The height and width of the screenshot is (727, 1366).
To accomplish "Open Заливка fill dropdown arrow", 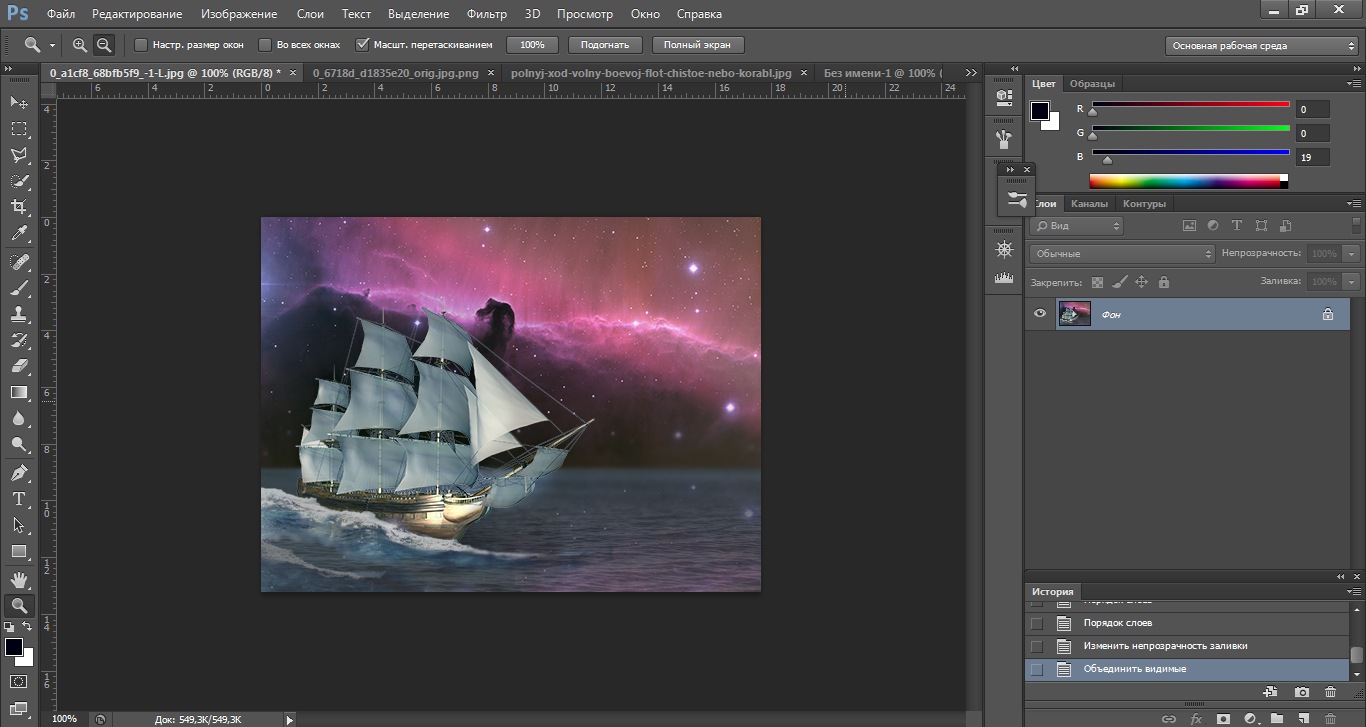I will [1351, 282].
